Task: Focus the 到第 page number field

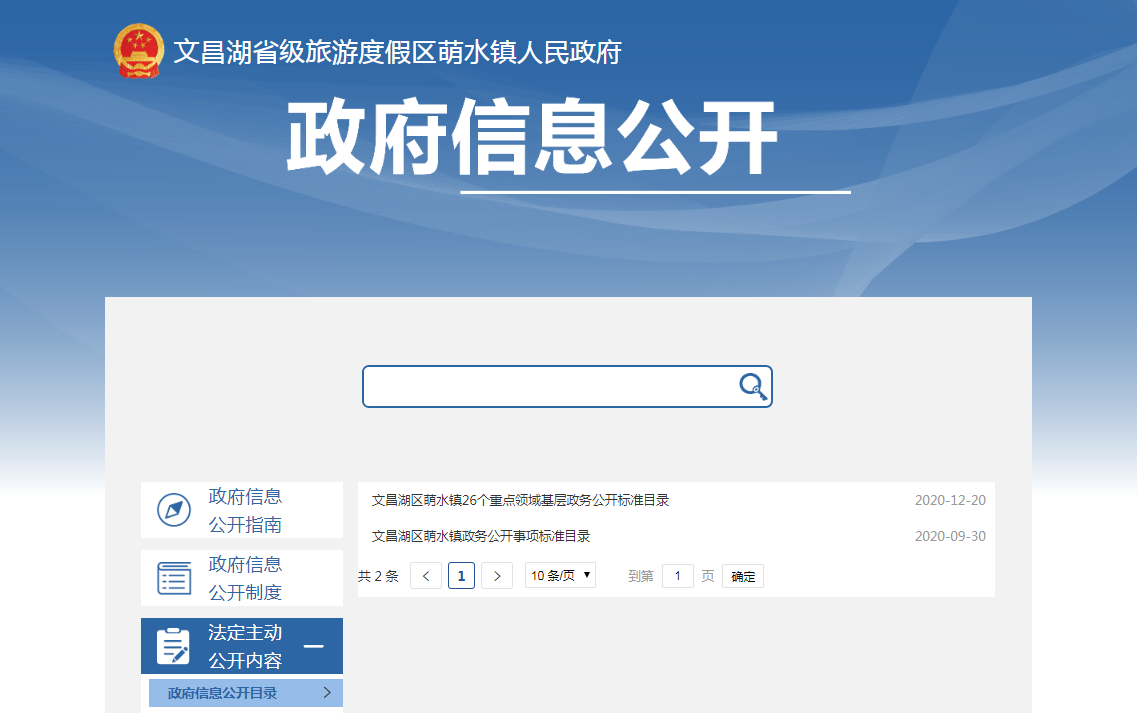Action: pyautogui.click(x=677, y=576)
